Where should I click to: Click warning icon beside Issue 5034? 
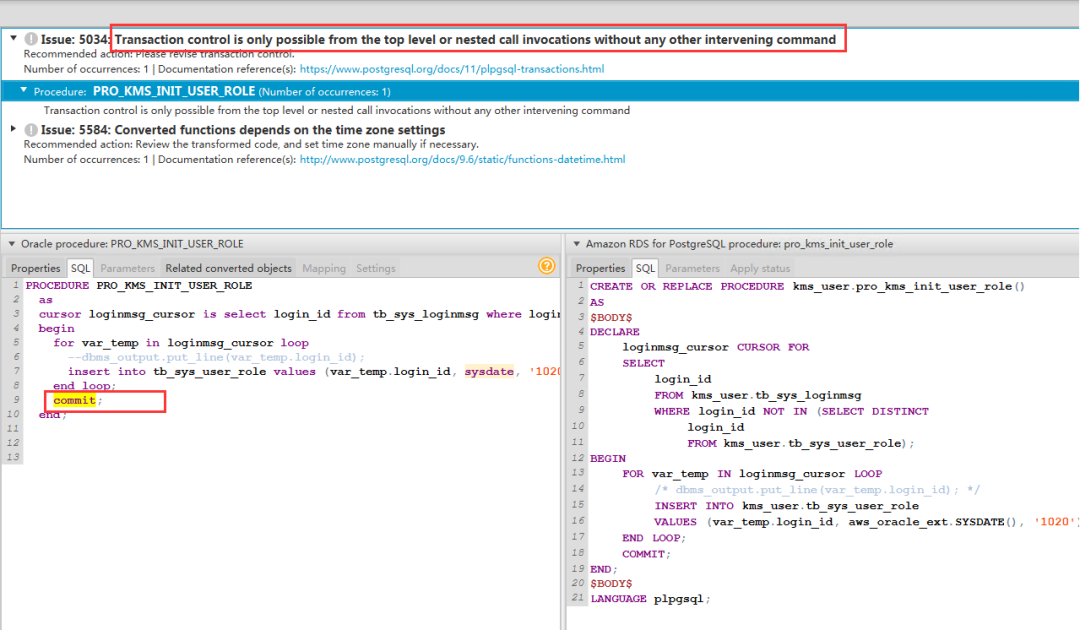click(31, 40)
